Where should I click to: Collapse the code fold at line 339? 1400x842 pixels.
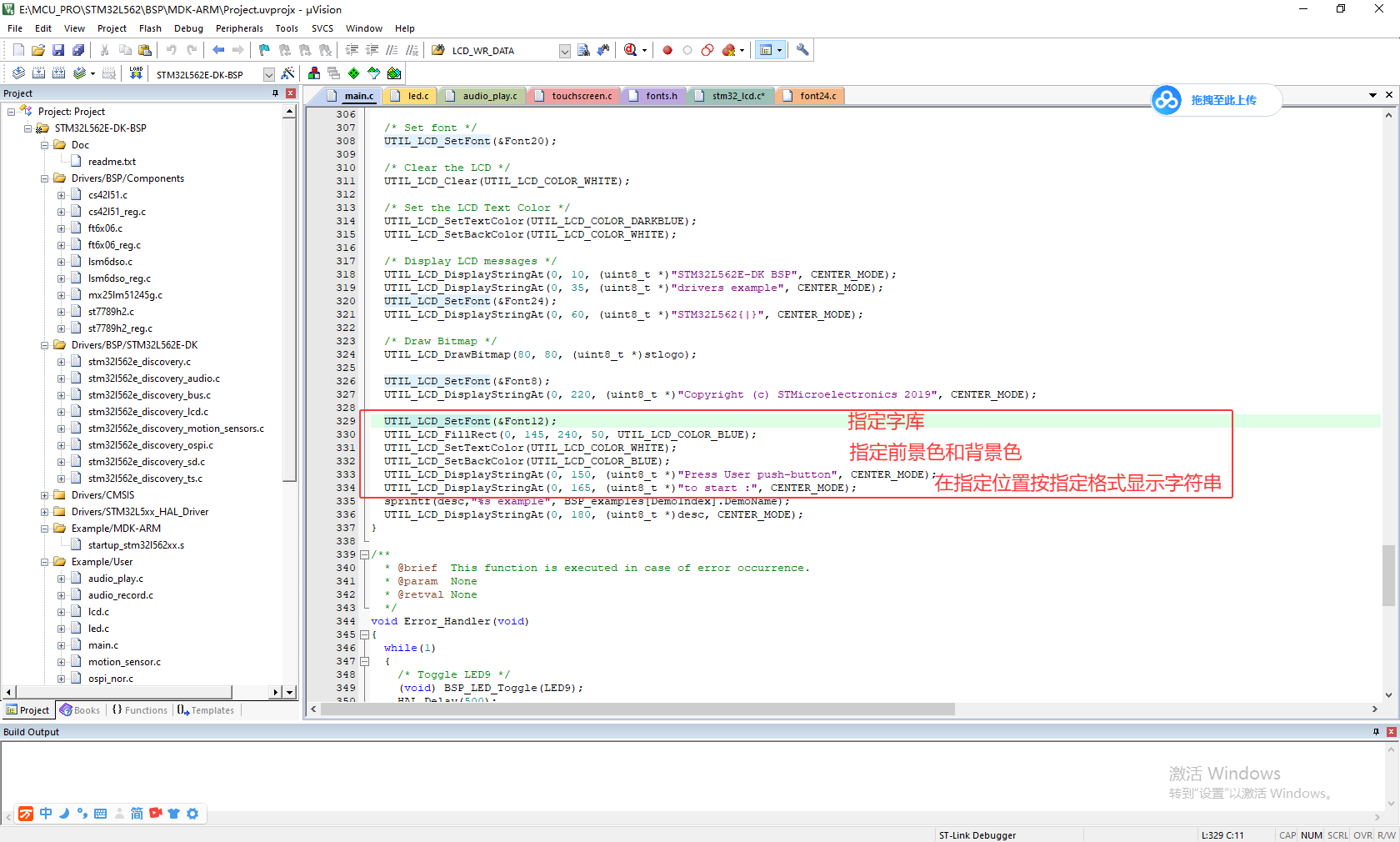(364, 554)
